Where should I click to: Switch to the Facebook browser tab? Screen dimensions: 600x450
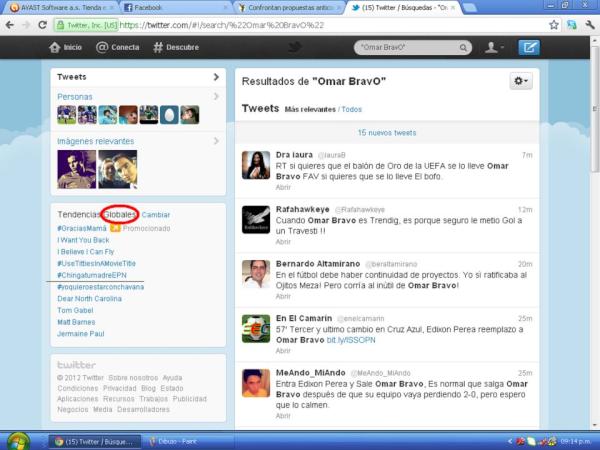click(x=174, y=7)
